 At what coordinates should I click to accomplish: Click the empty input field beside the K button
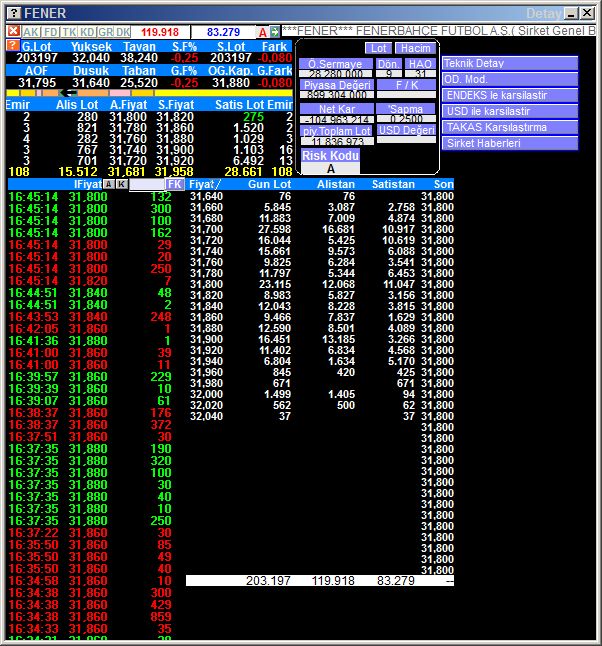pyautogui.click(x=147, y=184)
